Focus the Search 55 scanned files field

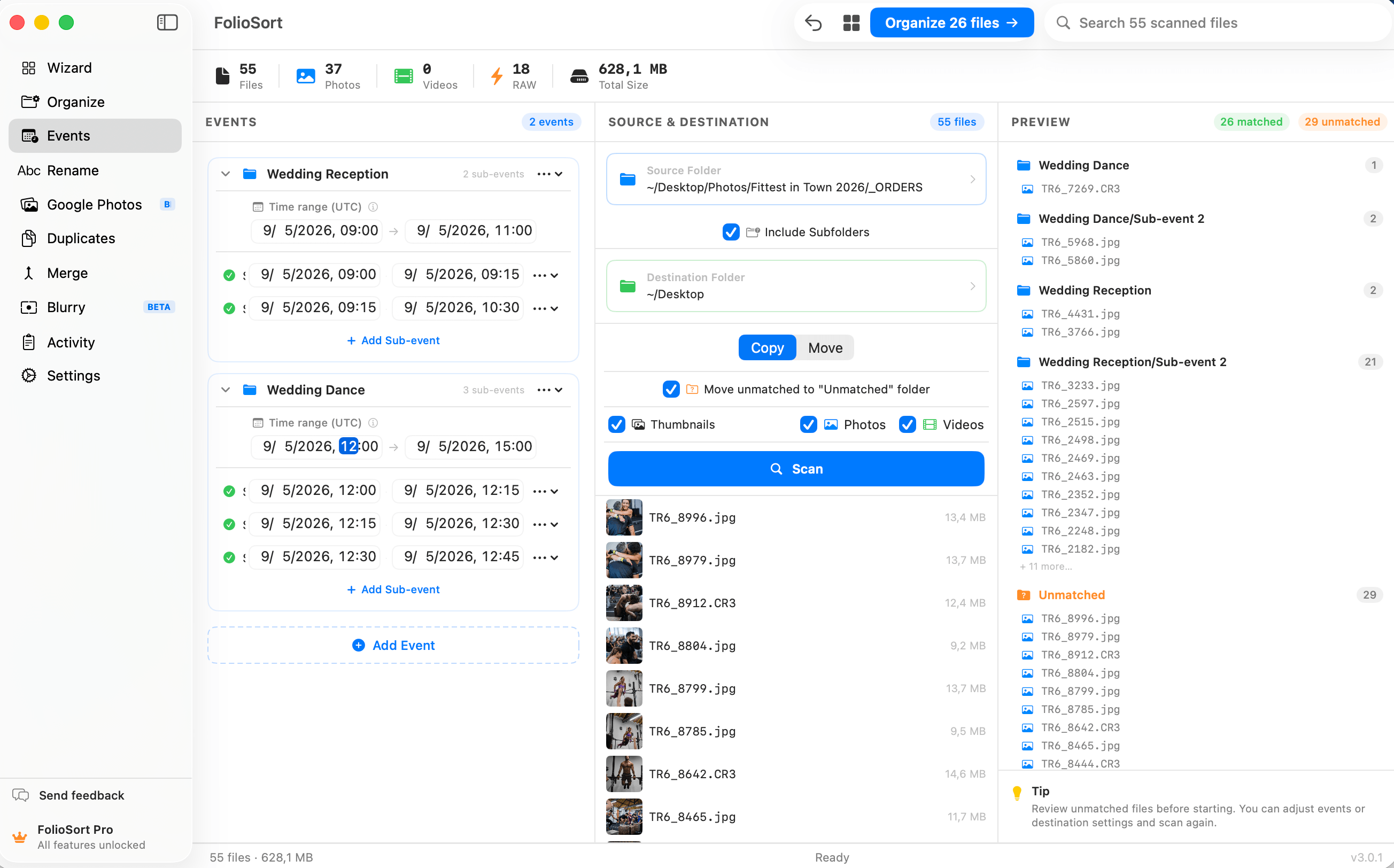pyautogui.click(x=1217, y=23)
